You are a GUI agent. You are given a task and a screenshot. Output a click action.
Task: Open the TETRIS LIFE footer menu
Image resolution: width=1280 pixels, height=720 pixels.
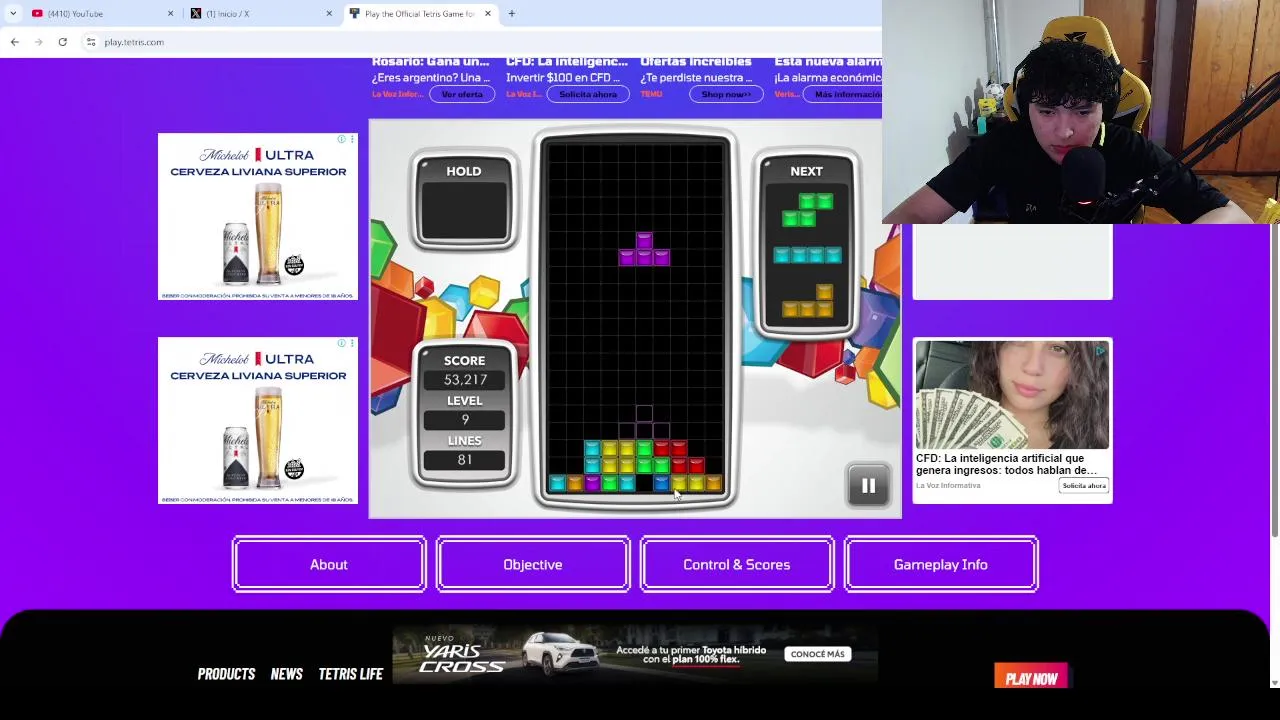coord(350,674)
